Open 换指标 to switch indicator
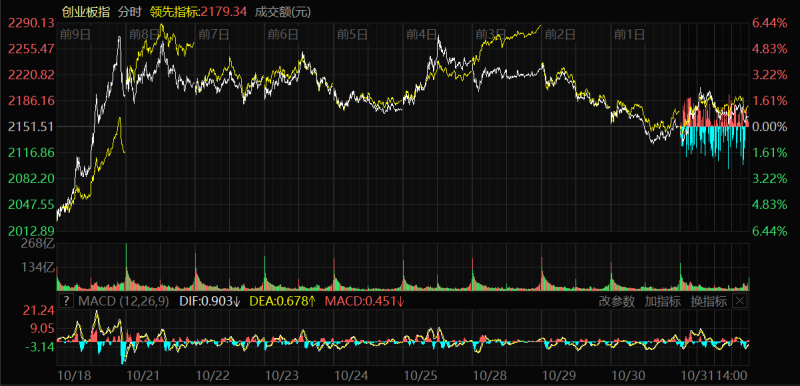Viewport: 800px width, 386px height. click(x=708, y=301)
